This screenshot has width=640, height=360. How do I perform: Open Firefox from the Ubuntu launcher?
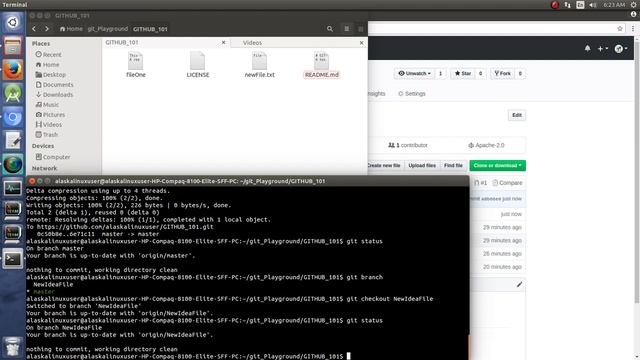coord(13,70)
